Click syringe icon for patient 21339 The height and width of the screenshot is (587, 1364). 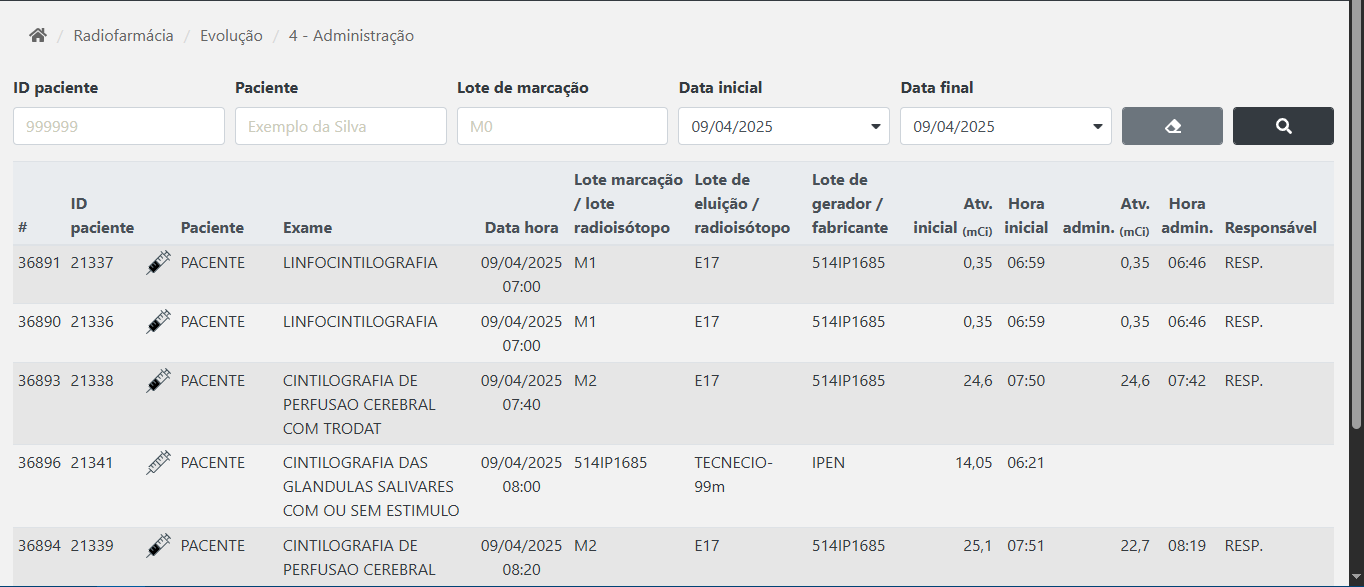click(x=159, y=546)
